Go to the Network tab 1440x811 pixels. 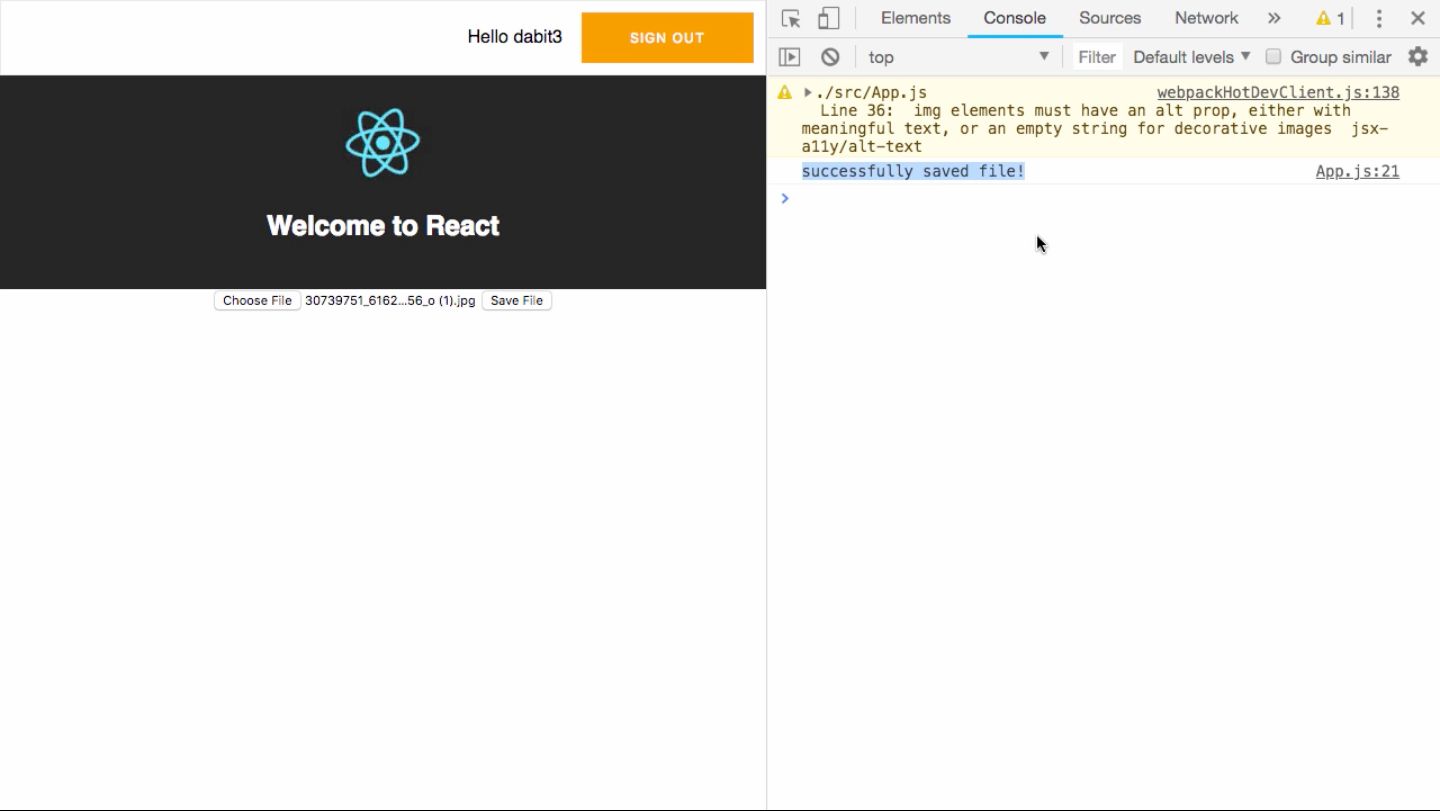tap(1206, 18)
